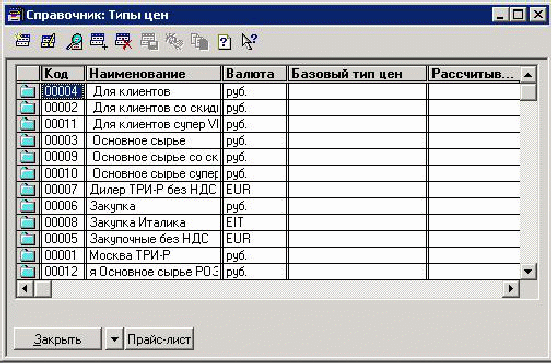Click the help question-mark page icon
The height and width of the screenshot is (364, 552).
click(x=224, y=42)
